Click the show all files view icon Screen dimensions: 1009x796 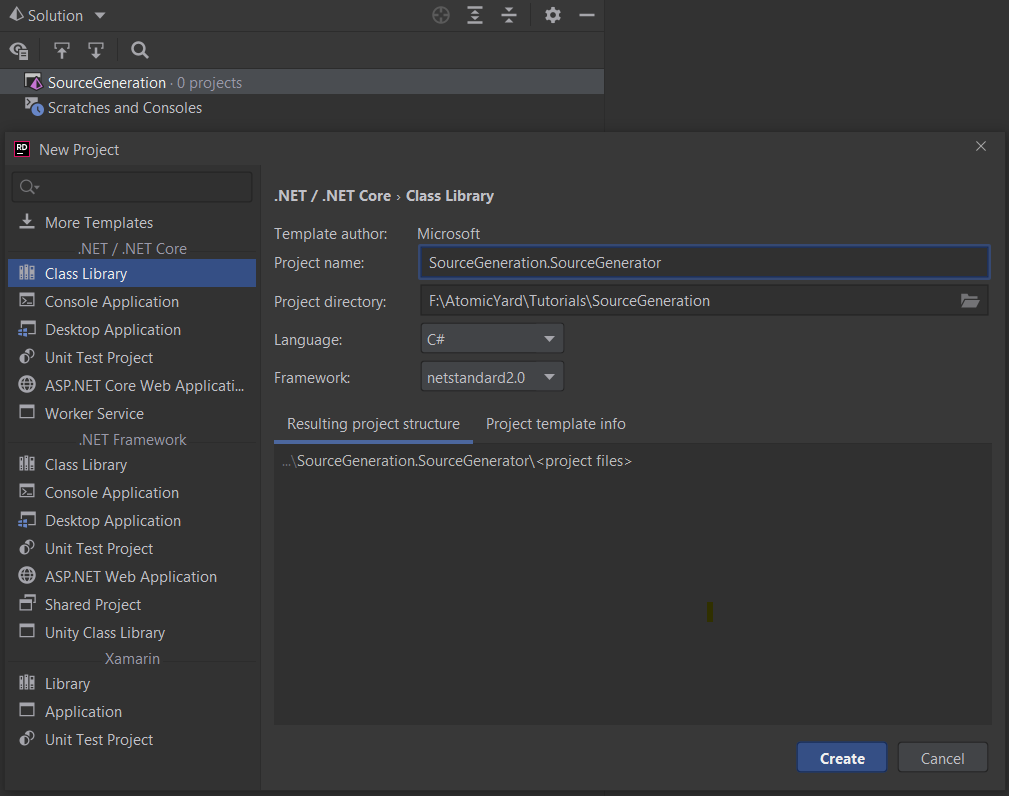click(19, 50)
